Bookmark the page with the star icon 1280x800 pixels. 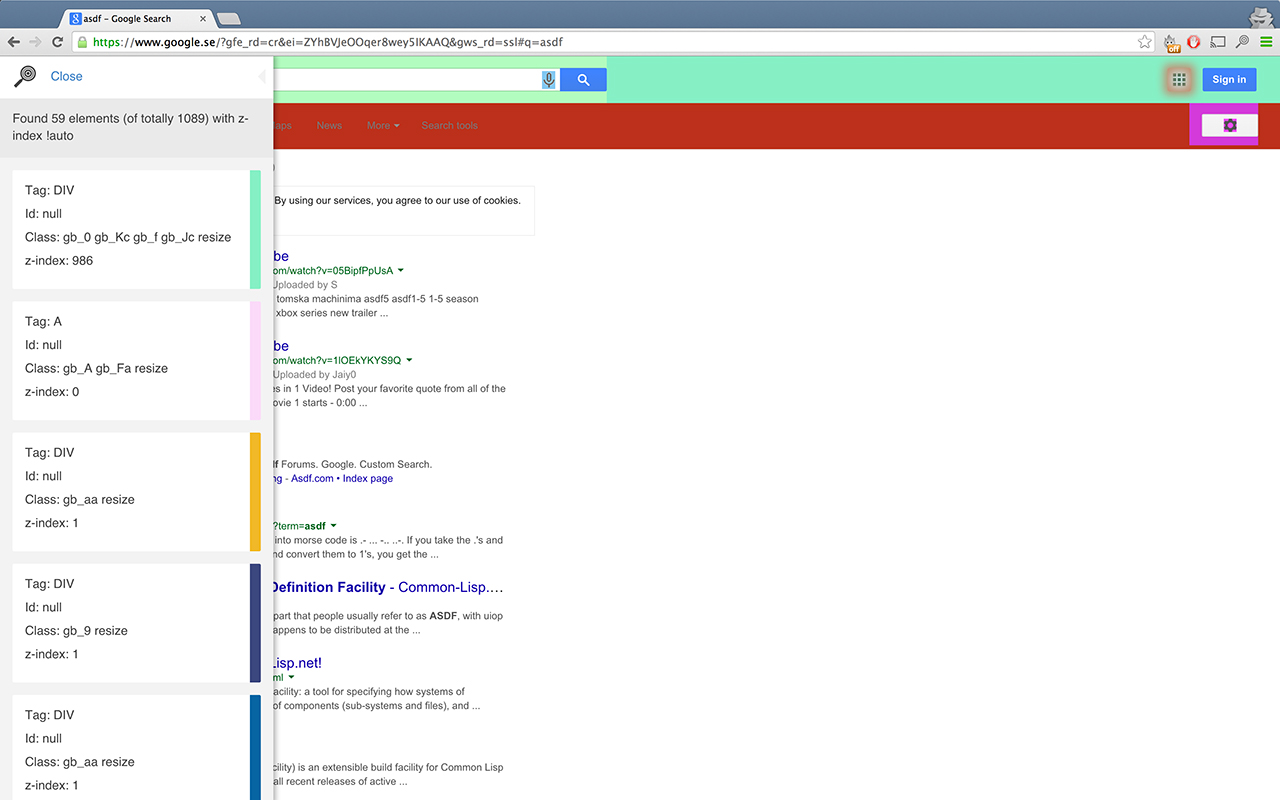point(1143,41)
